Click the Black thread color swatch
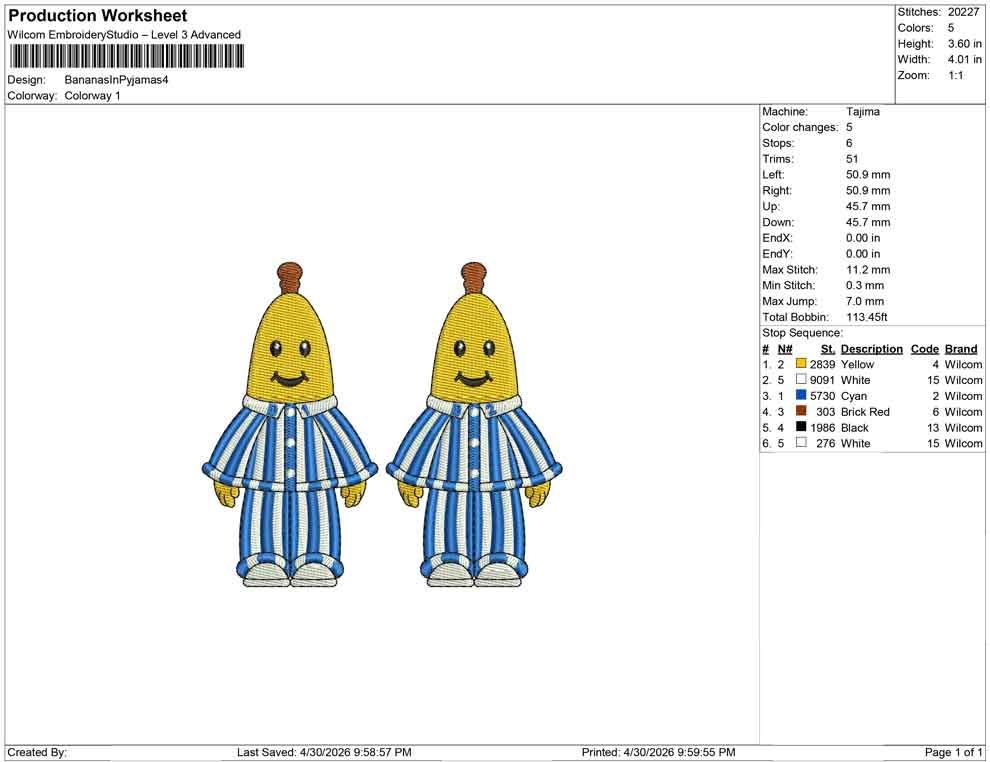This screenshot has height=762, width=990. pyautogui.click(x=801, y=427)
